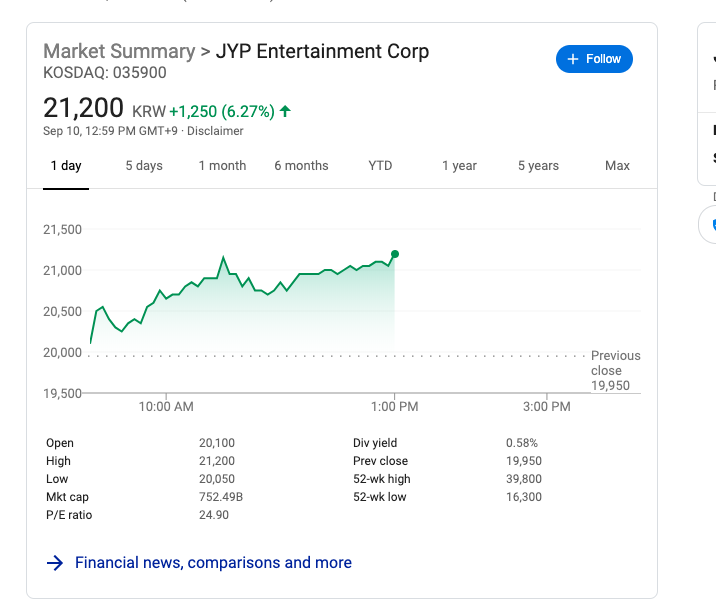
Task: Click the Low value 20,050
Action: [x=217, y=479]
